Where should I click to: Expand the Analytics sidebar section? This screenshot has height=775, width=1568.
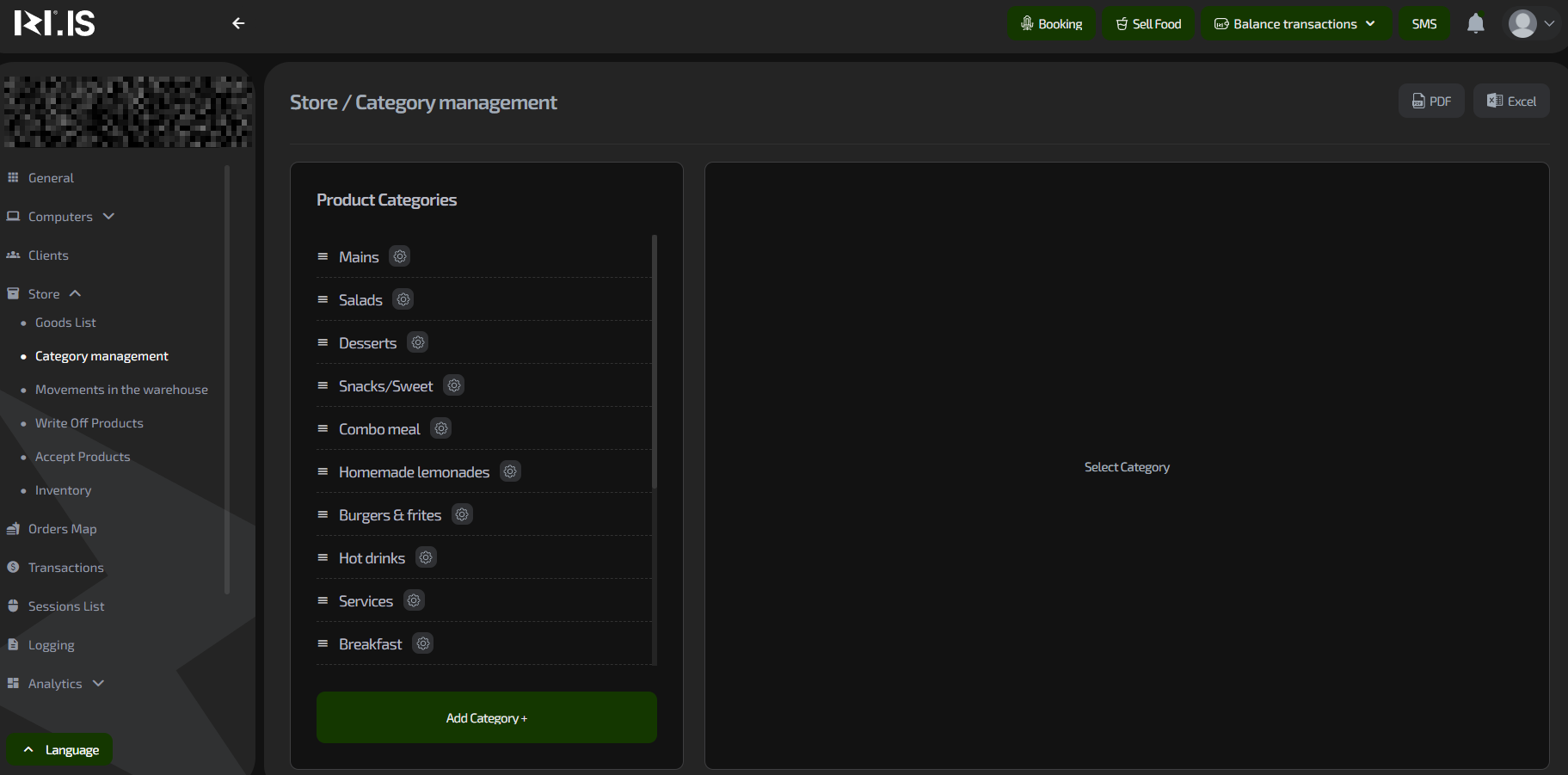(x=56, y=684)
